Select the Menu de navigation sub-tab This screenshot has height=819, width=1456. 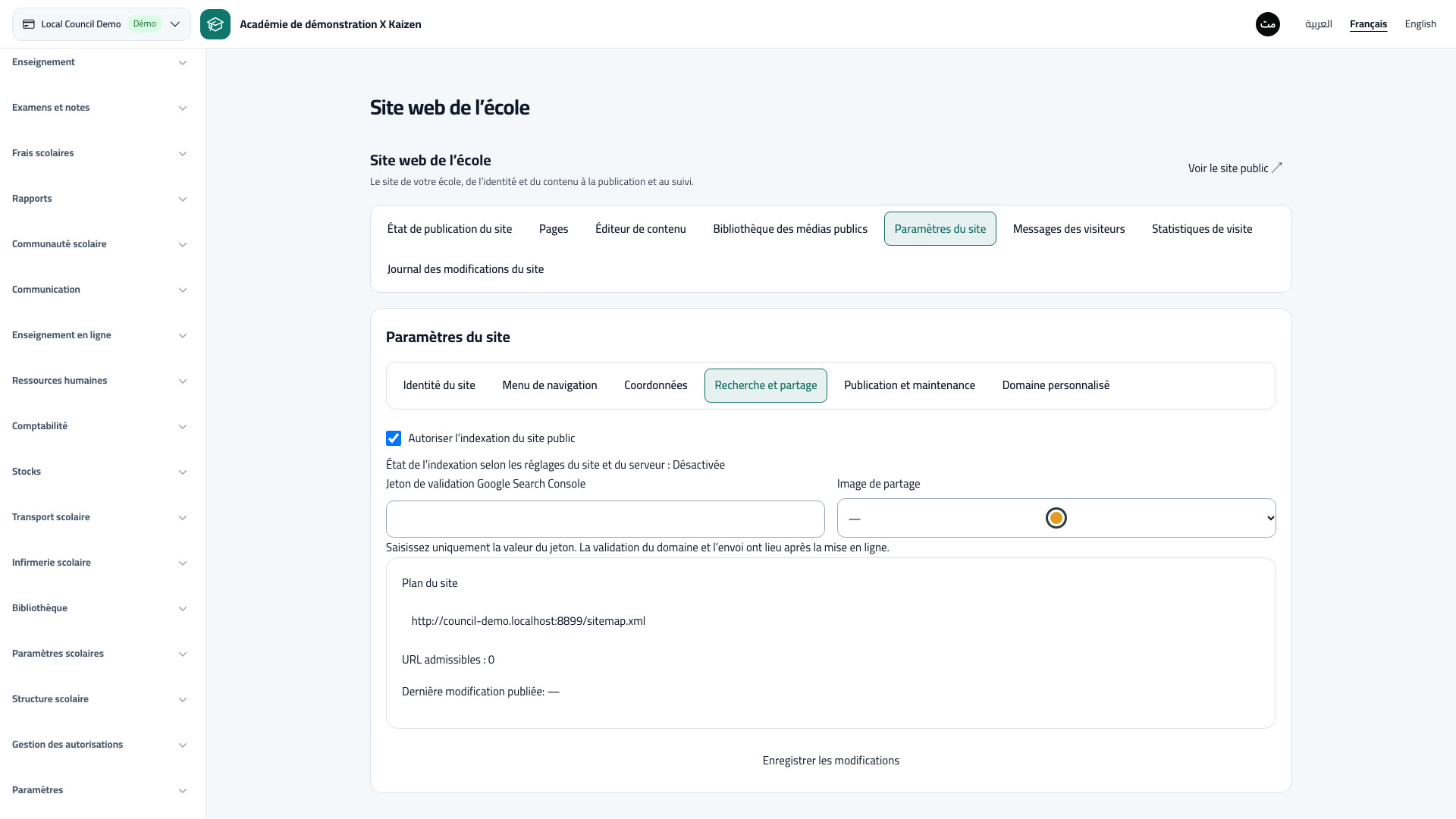click(550, 385)
